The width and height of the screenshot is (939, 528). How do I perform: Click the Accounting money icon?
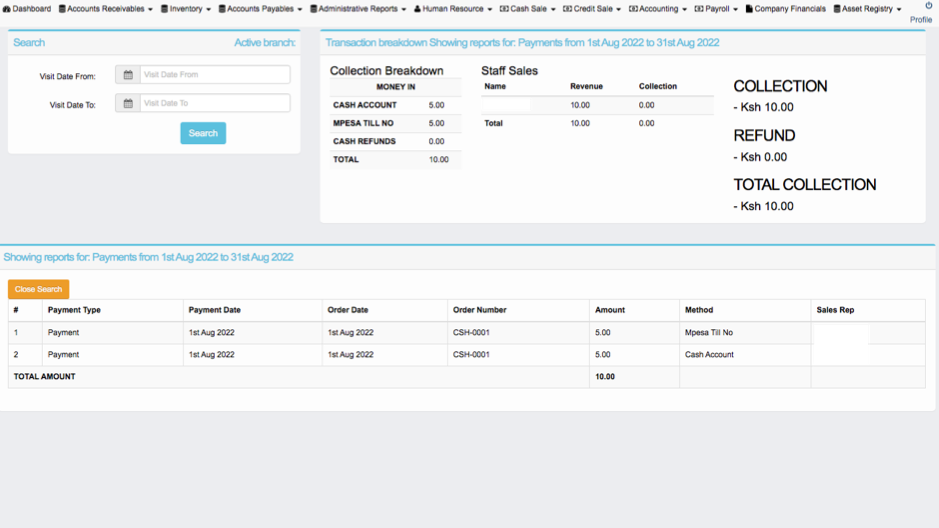pos(633,9)
